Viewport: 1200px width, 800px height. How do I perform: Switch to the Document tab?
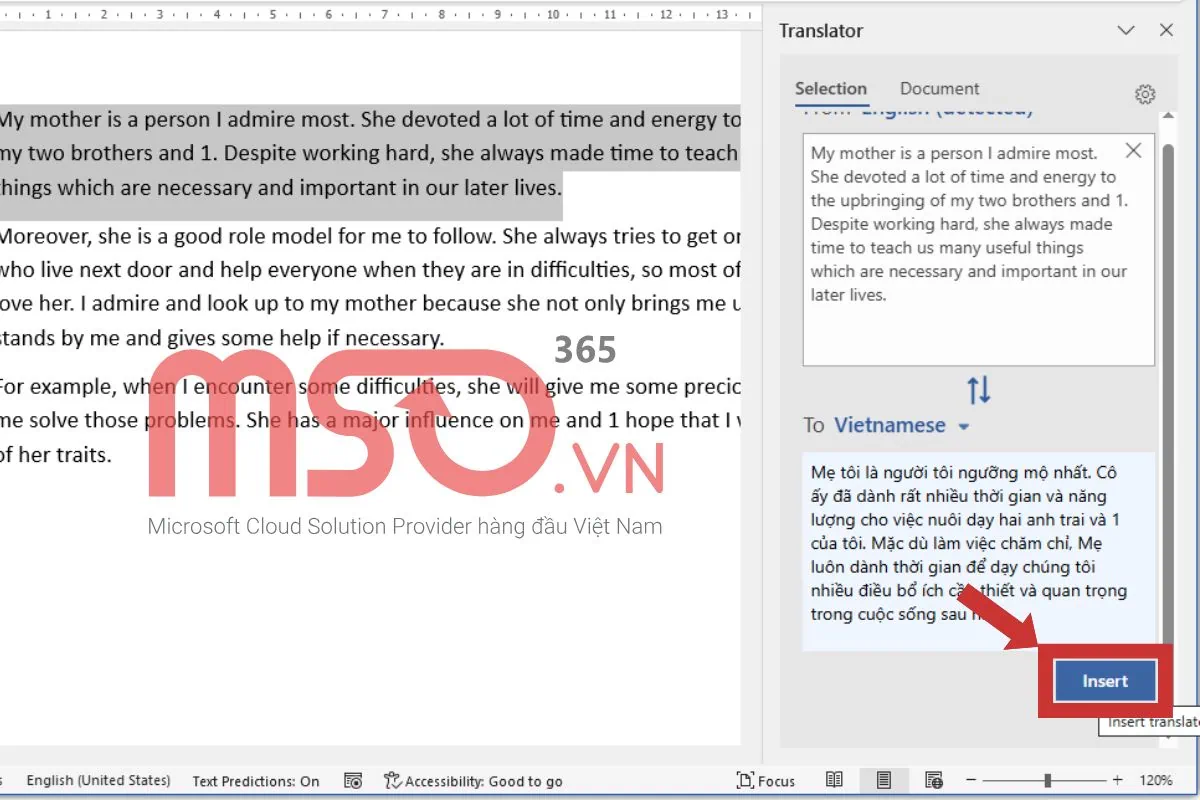[939, 89]
